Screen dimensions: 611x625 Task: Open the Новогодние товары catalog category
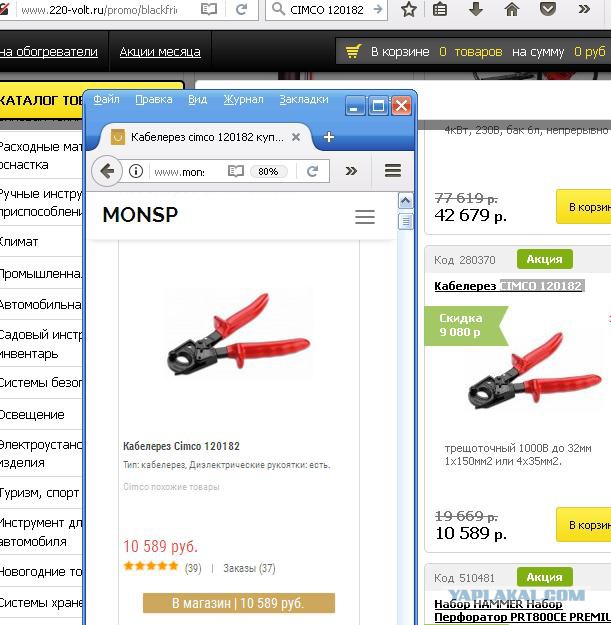[x=41, y=572]
